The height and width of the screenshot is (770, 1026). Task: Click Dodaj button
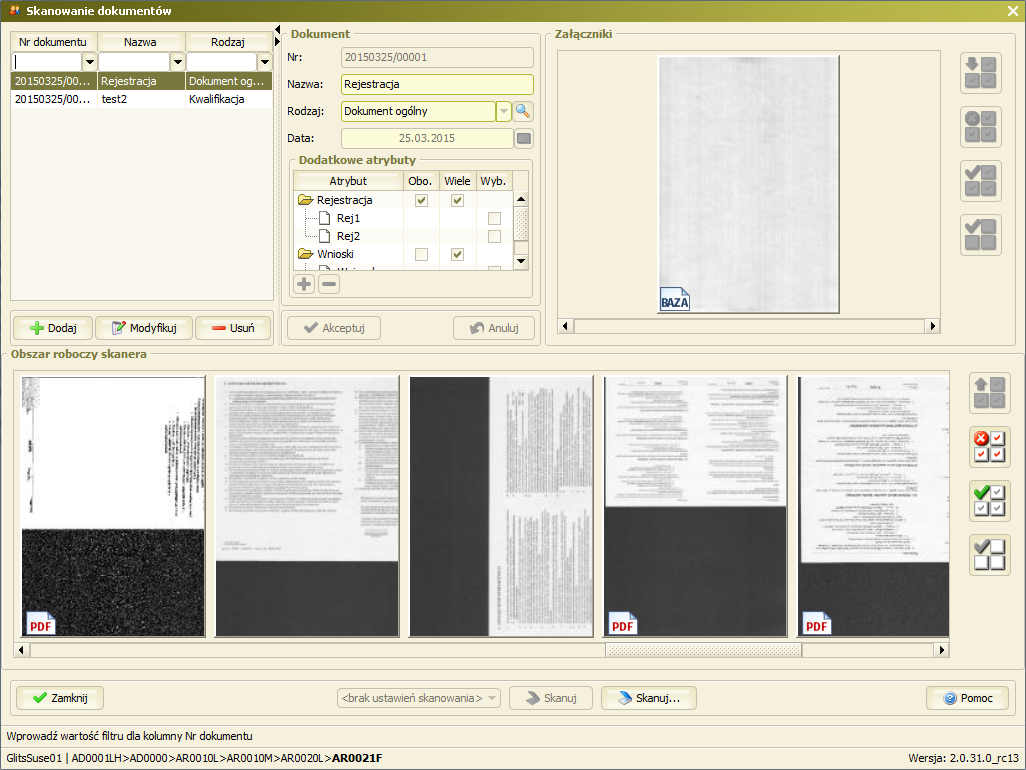click(x=54, y=328)
